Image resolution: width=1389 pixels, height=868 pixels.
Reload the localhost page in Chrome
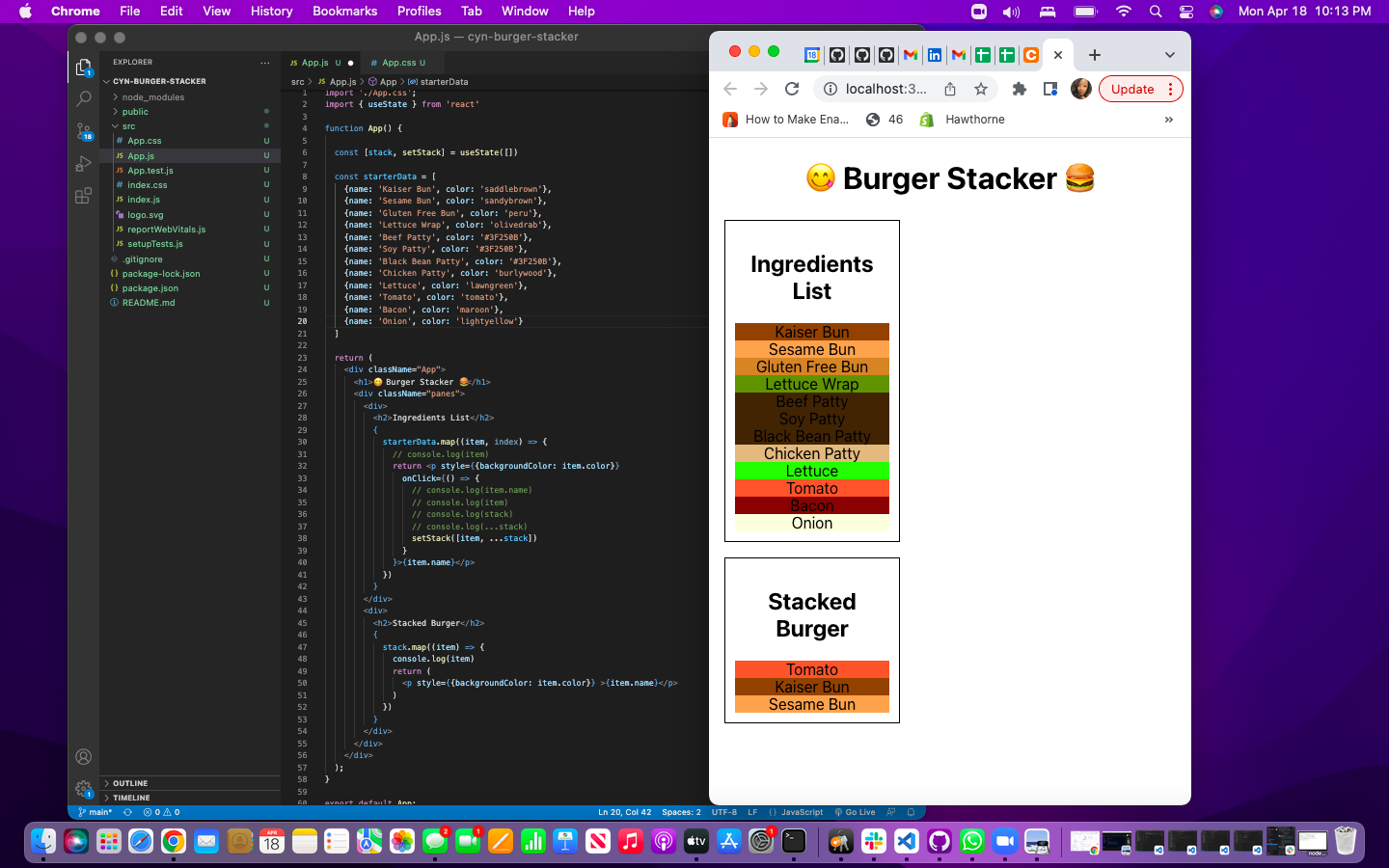(792, 89)
